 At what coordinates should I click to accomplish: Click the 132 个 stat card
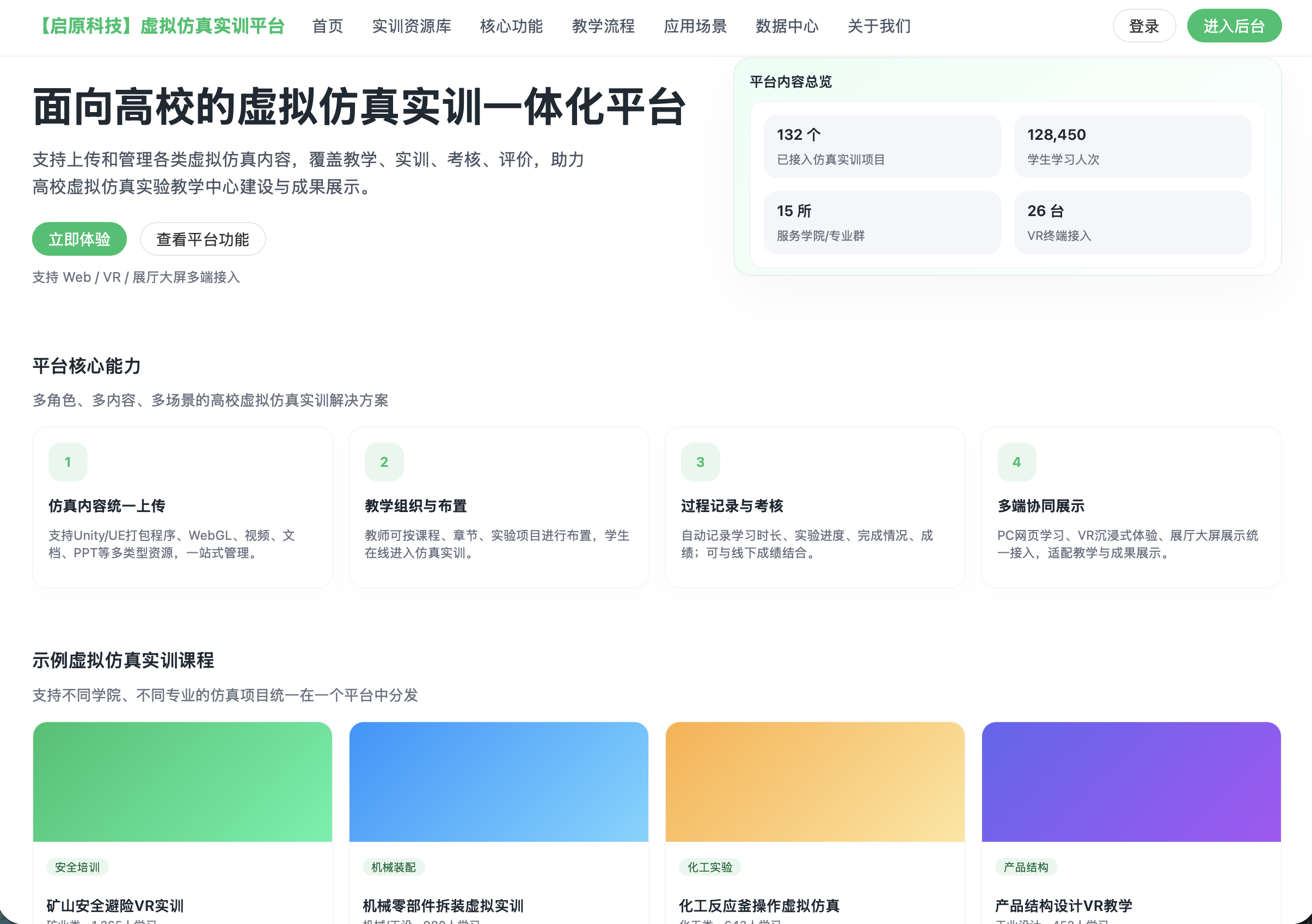click(882, 146)
